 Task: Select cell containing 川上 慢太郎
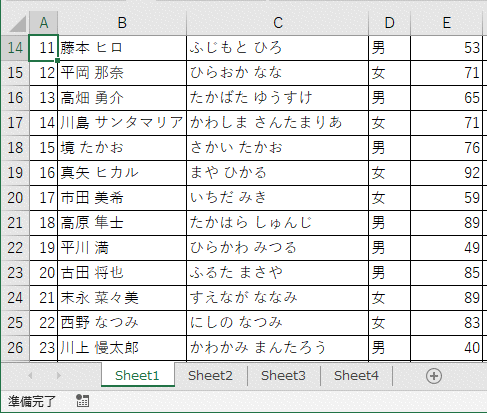click(122, 348)
